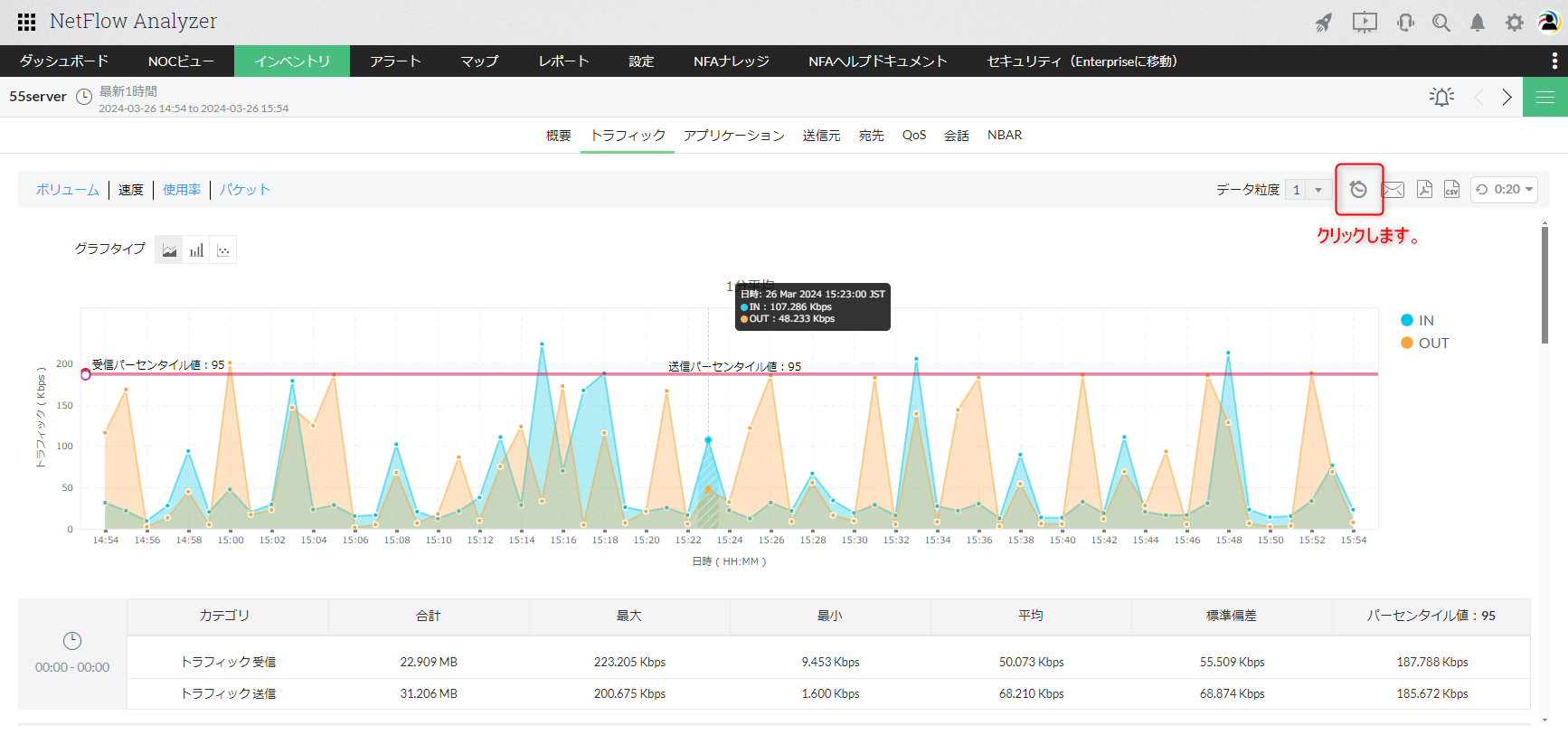Click the clock icon beside 55server time range
Image resolution: width=1568 pixels, height=744 pixels.
tap(84, 97)
